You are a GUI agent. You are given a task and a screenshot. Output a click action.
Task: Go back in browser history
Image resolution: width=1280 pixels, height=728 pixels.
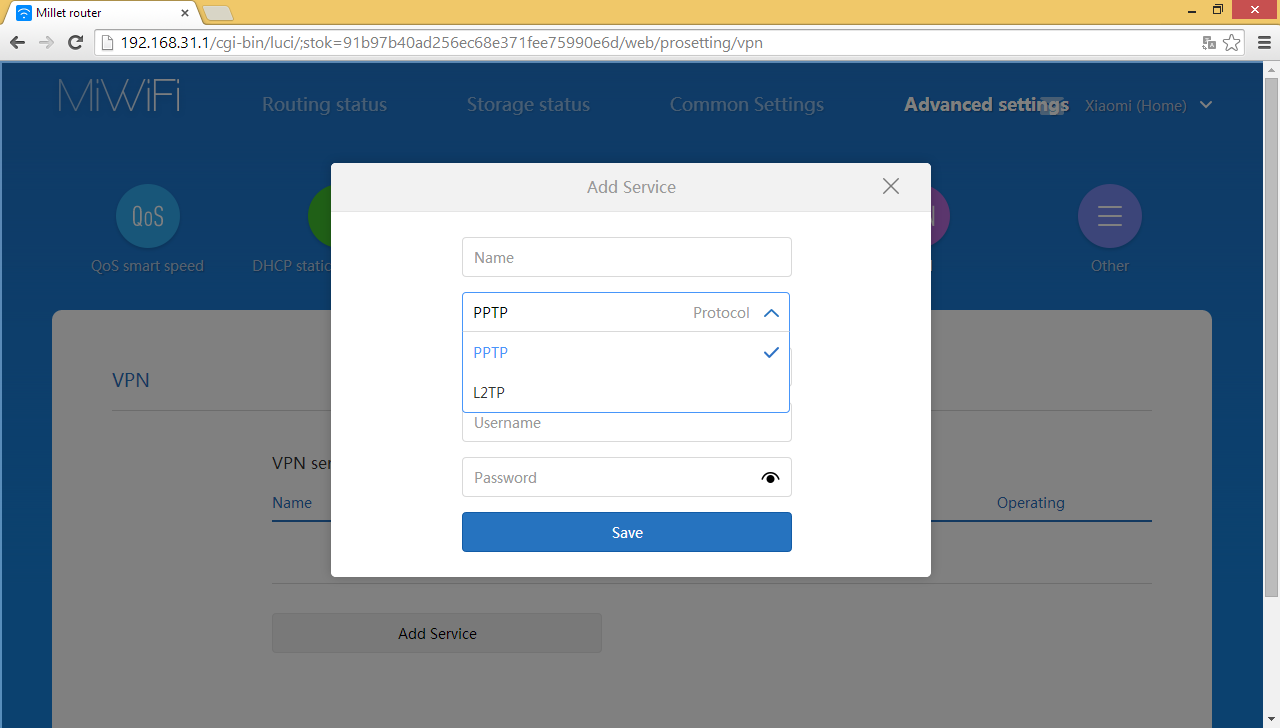coord(17,42)
